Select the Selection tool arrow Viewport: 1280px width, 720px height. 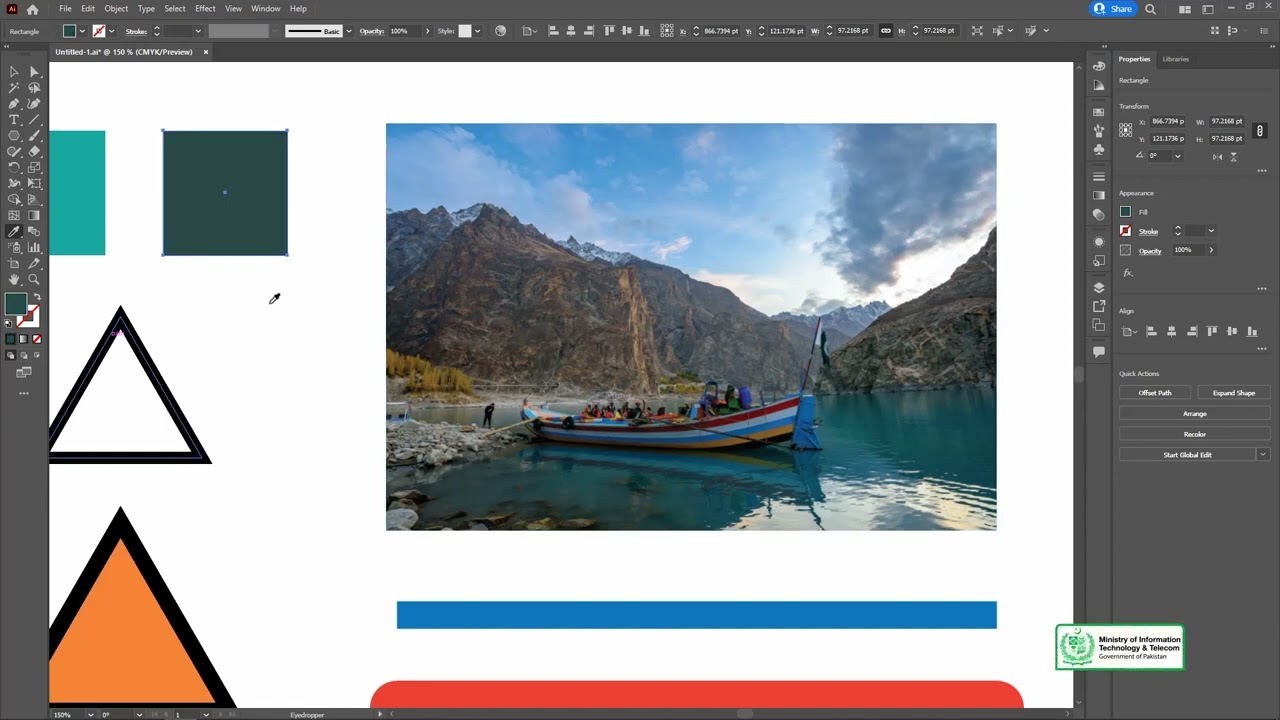pyautogui.click(x=14, y=72)
